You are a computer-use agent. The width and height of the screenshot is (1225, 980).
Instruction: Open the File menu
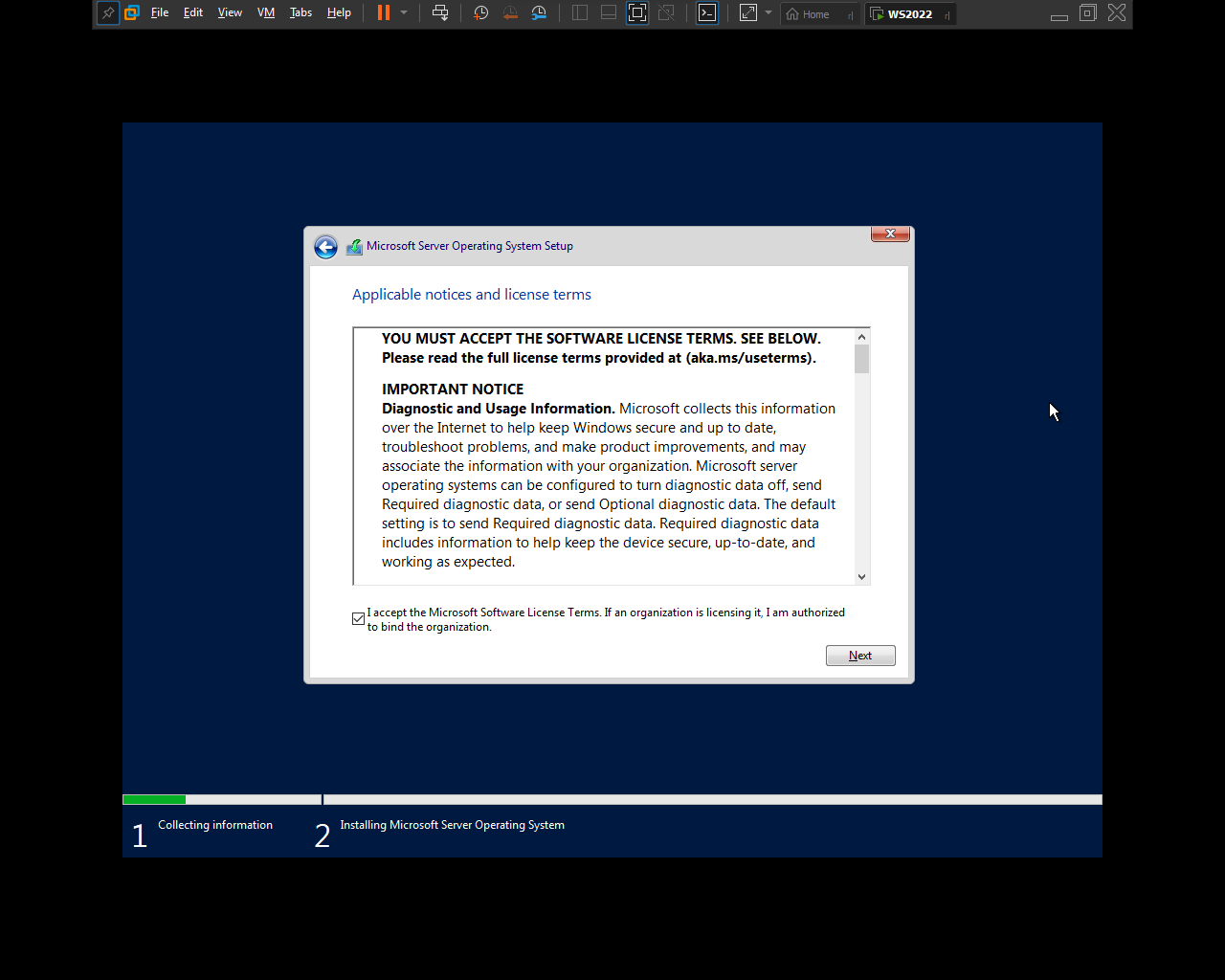(x=159, y=13)
